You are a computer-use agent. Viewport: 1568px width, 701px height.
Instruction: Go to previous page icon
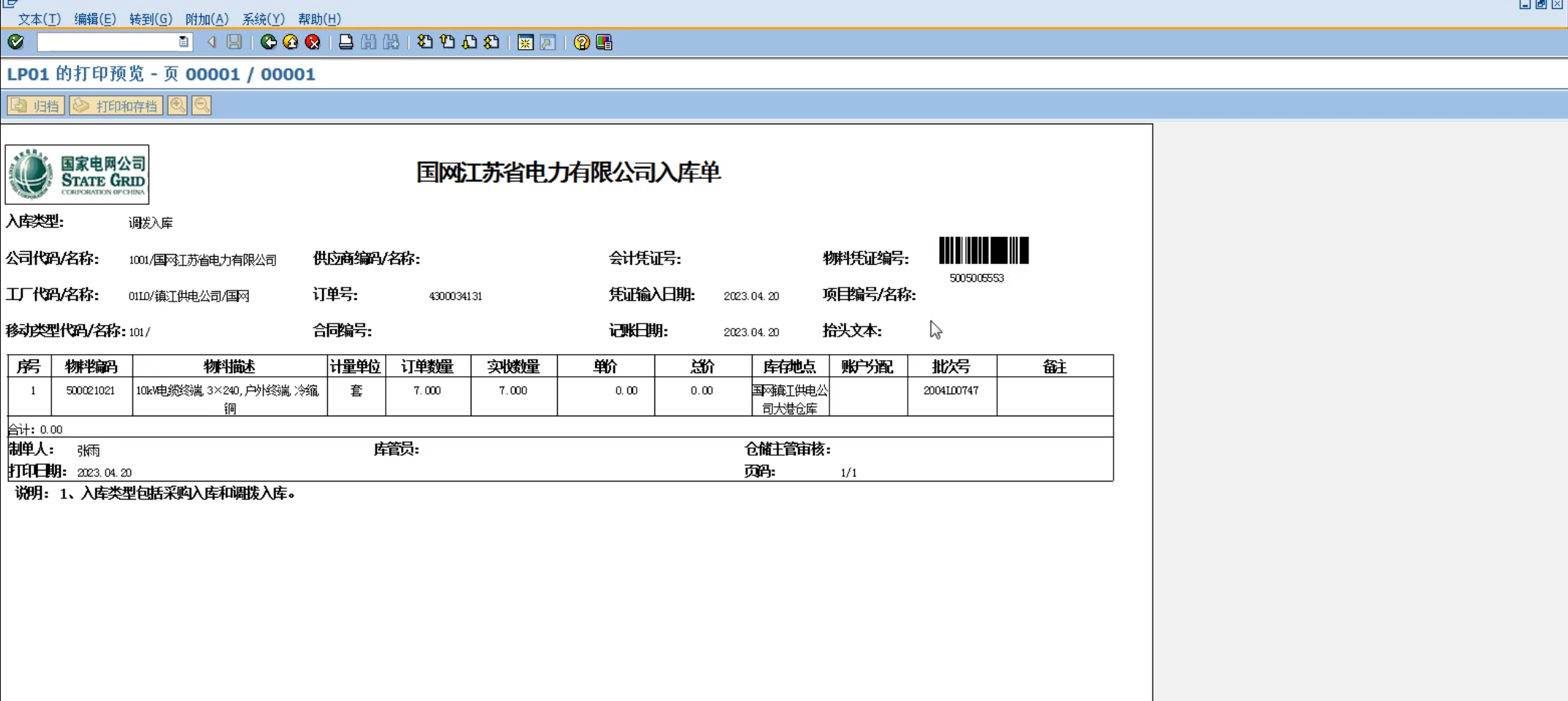coord(447,42)
